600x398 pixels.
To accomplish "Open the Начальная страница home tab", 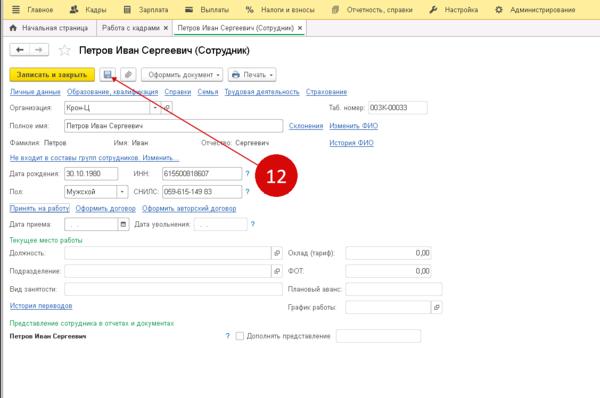I will click(x=49, y=28).
